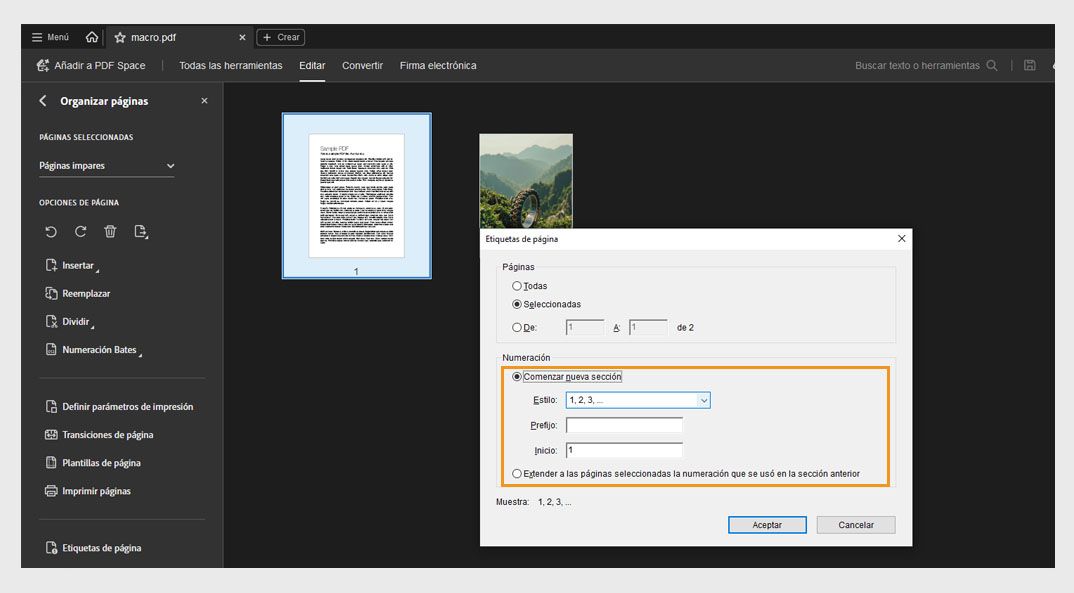This screenshot has height=593, width=1074.
Task: Click Etiquetas de página in sidebar
Action: (x=93, y=548)
